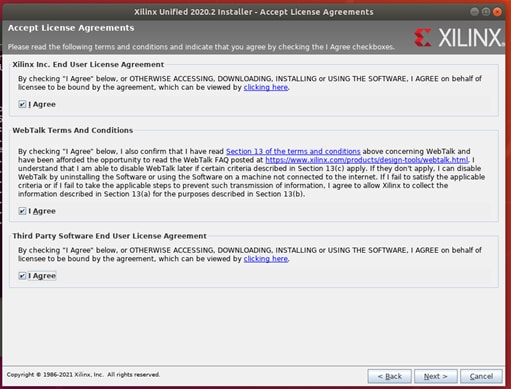The height and width of the screenshot is (389, 511).
Task: Open Section 13 of the terms and conditions
Action: 293,151
